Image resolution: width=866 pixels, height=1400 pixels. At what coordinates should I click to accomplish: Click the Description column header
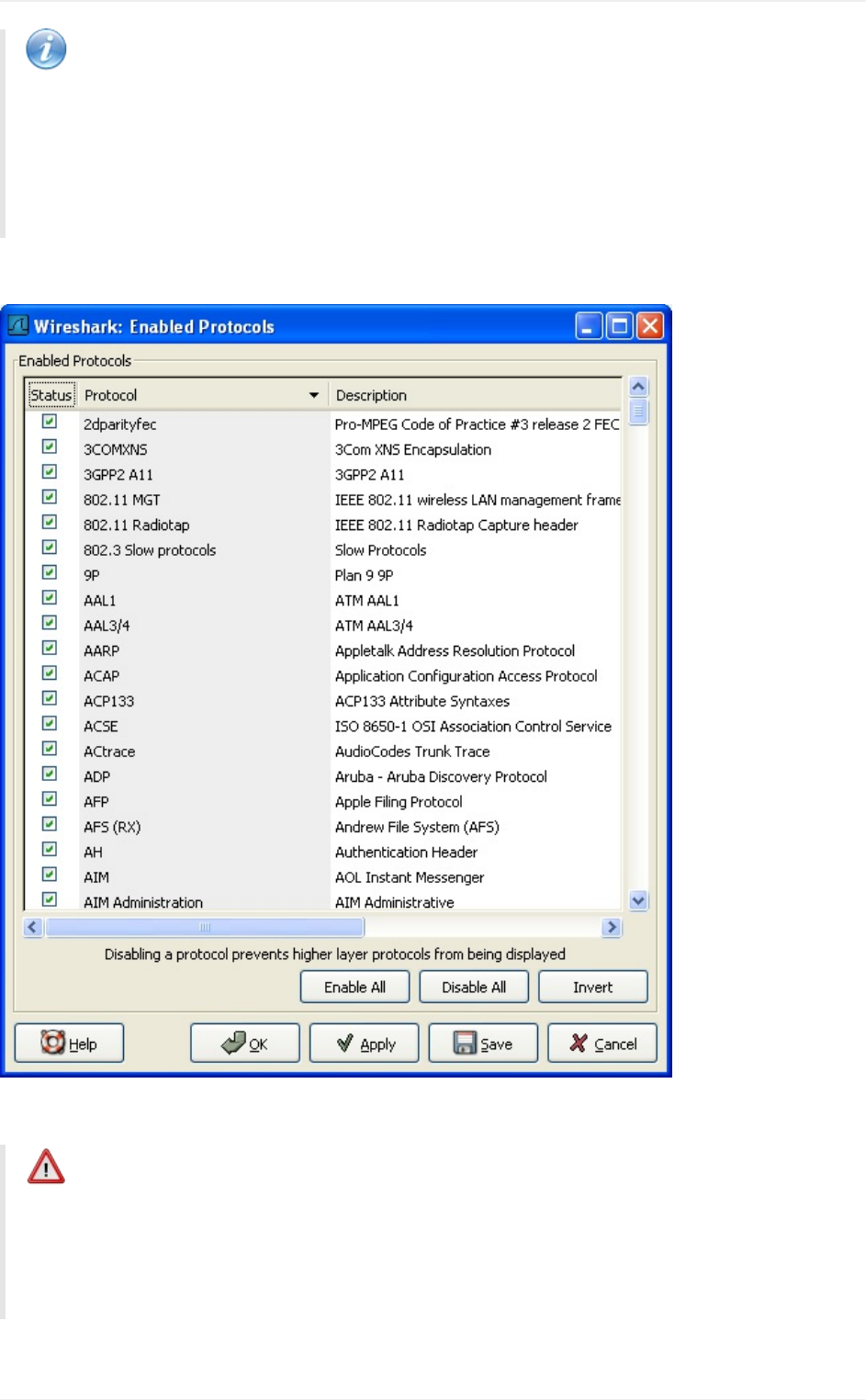click(476, 395)
